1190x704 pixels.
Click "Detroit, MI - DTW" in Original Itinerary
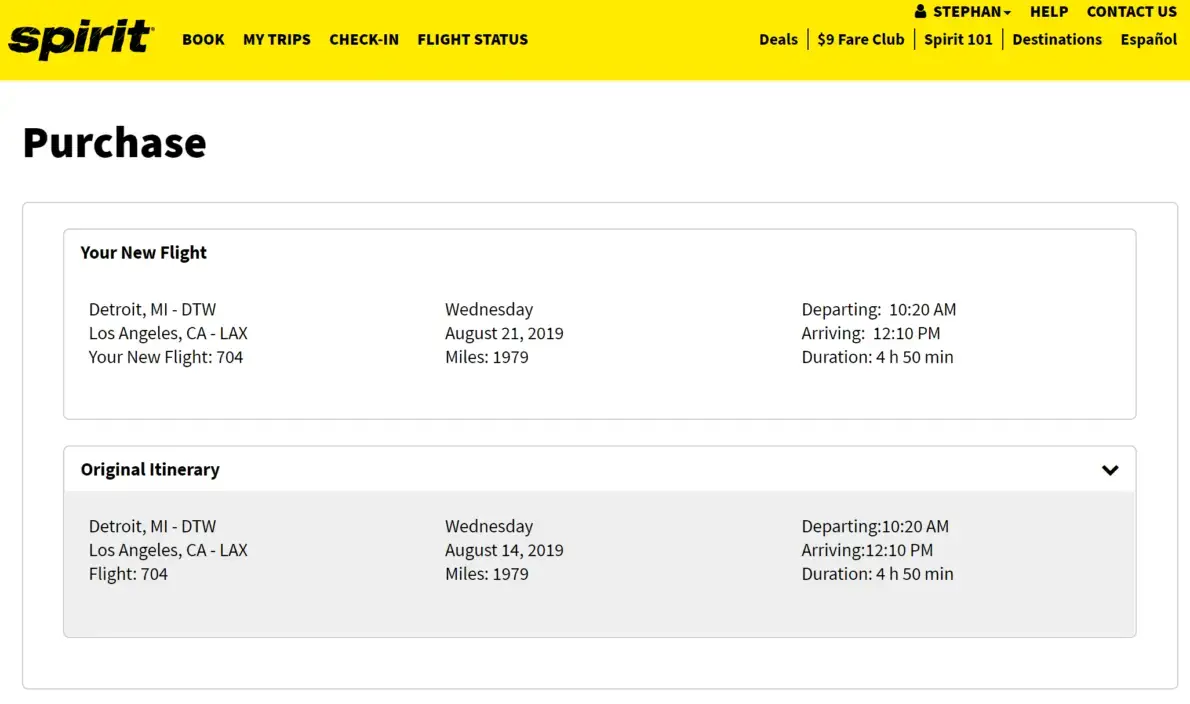tap(152, 526)
